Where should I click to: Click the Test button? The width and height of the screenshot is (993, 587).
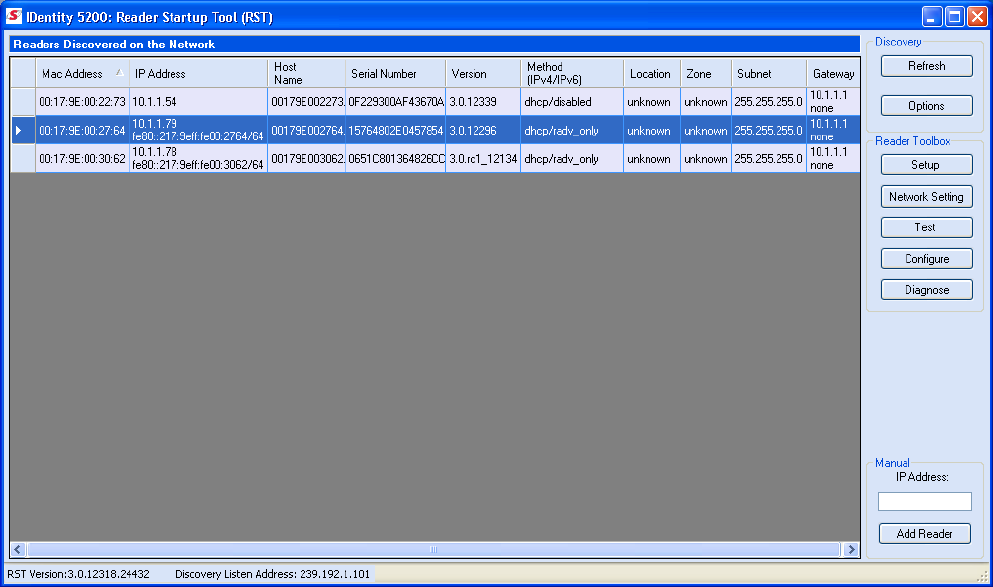click(927, 227)
